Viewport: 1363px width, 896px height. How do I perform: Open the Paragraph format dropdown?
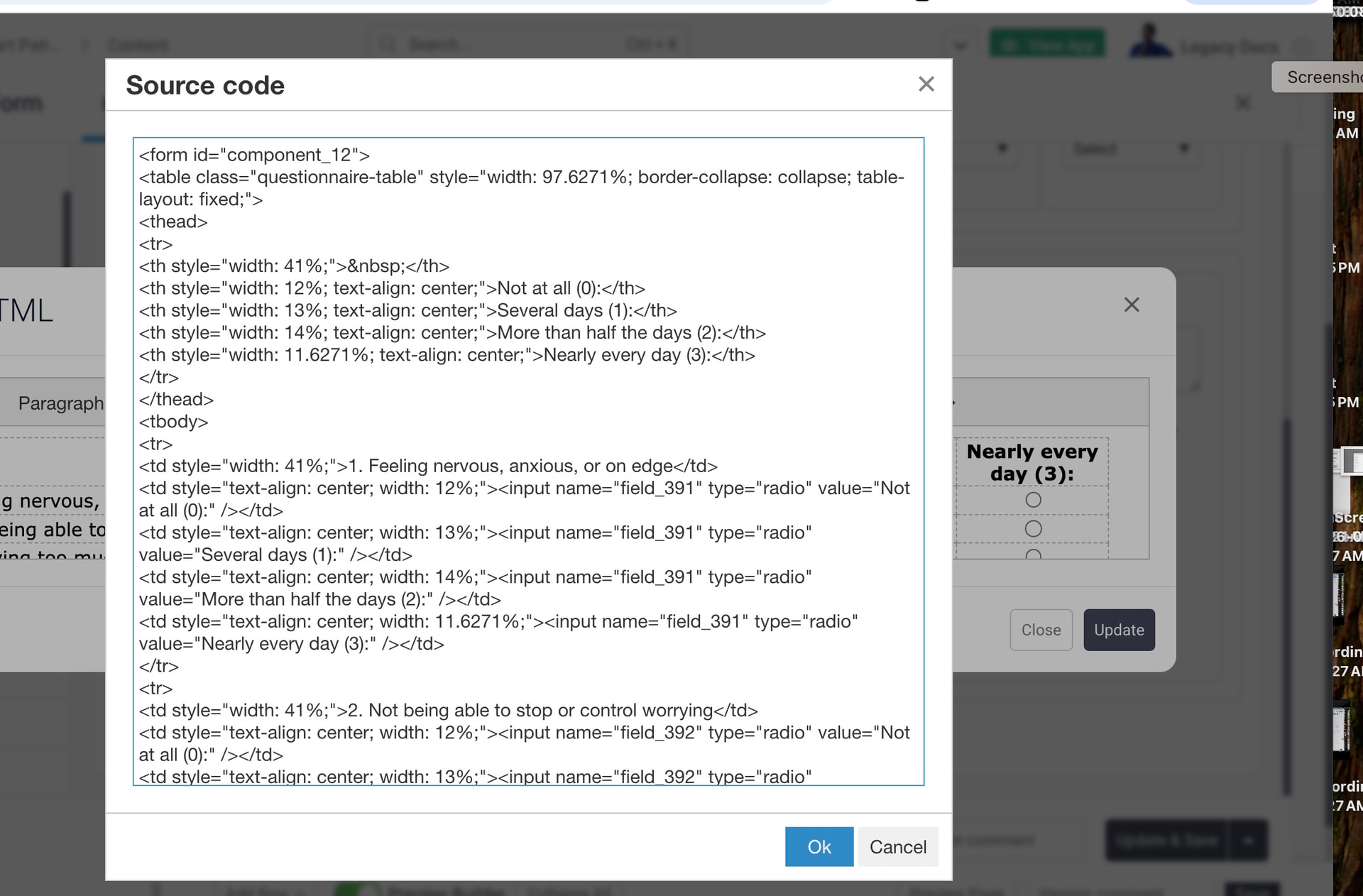[x=60, y=403]
